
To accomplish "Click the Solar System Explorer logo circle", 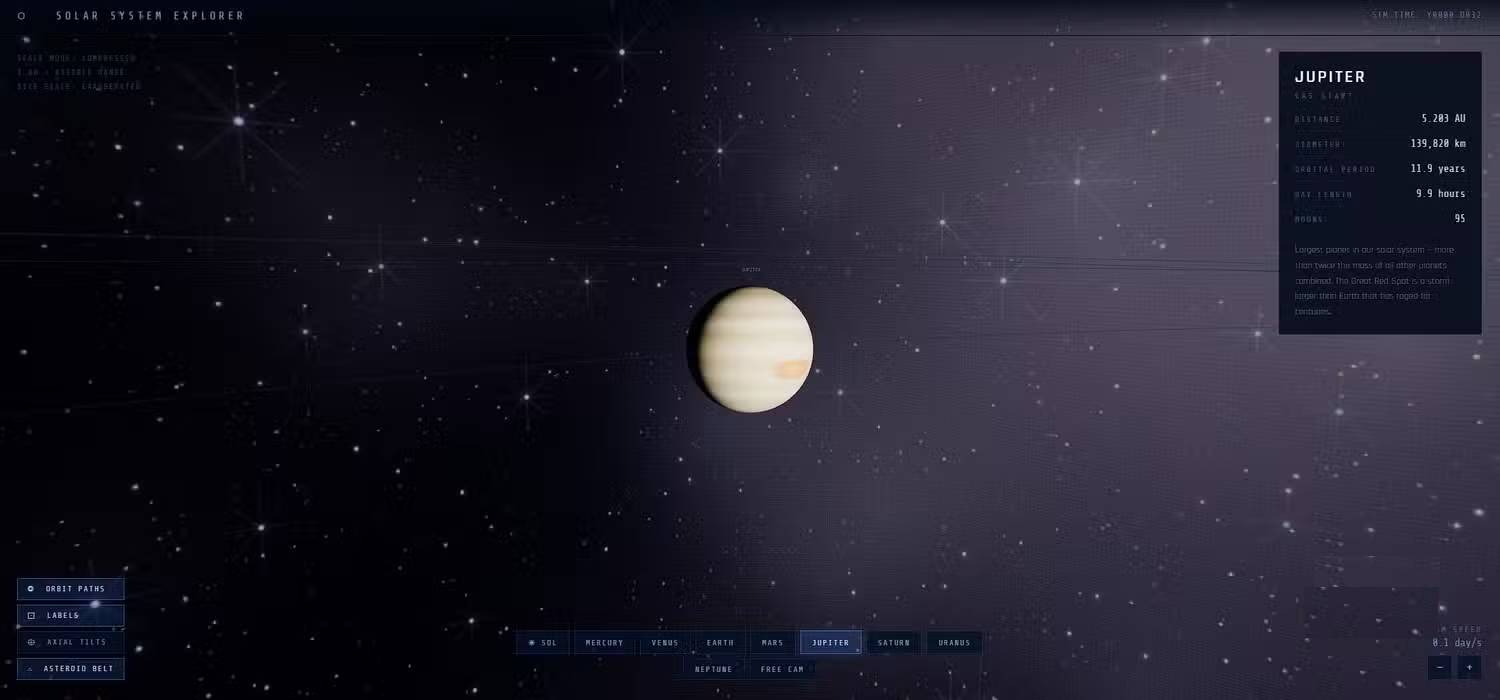I will [x=22, y=16].
